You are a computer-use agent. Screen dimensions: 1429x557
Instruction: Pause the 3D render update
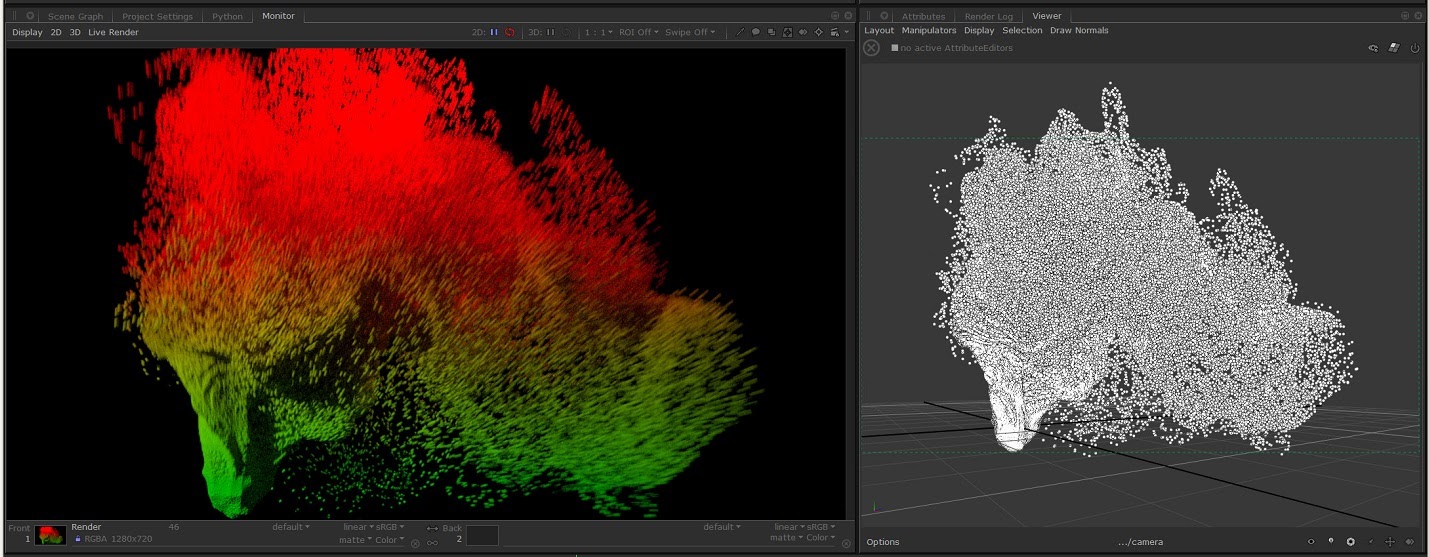click(550, 32)
